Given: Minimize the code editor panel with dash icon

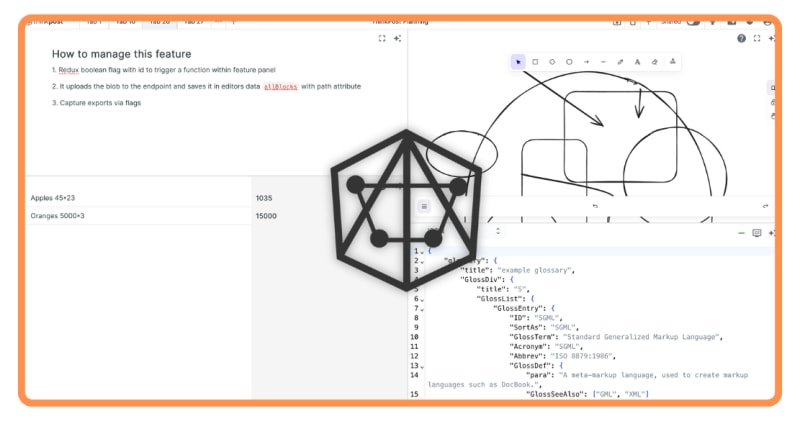Looking at the screenshot, I should point(741,232).
